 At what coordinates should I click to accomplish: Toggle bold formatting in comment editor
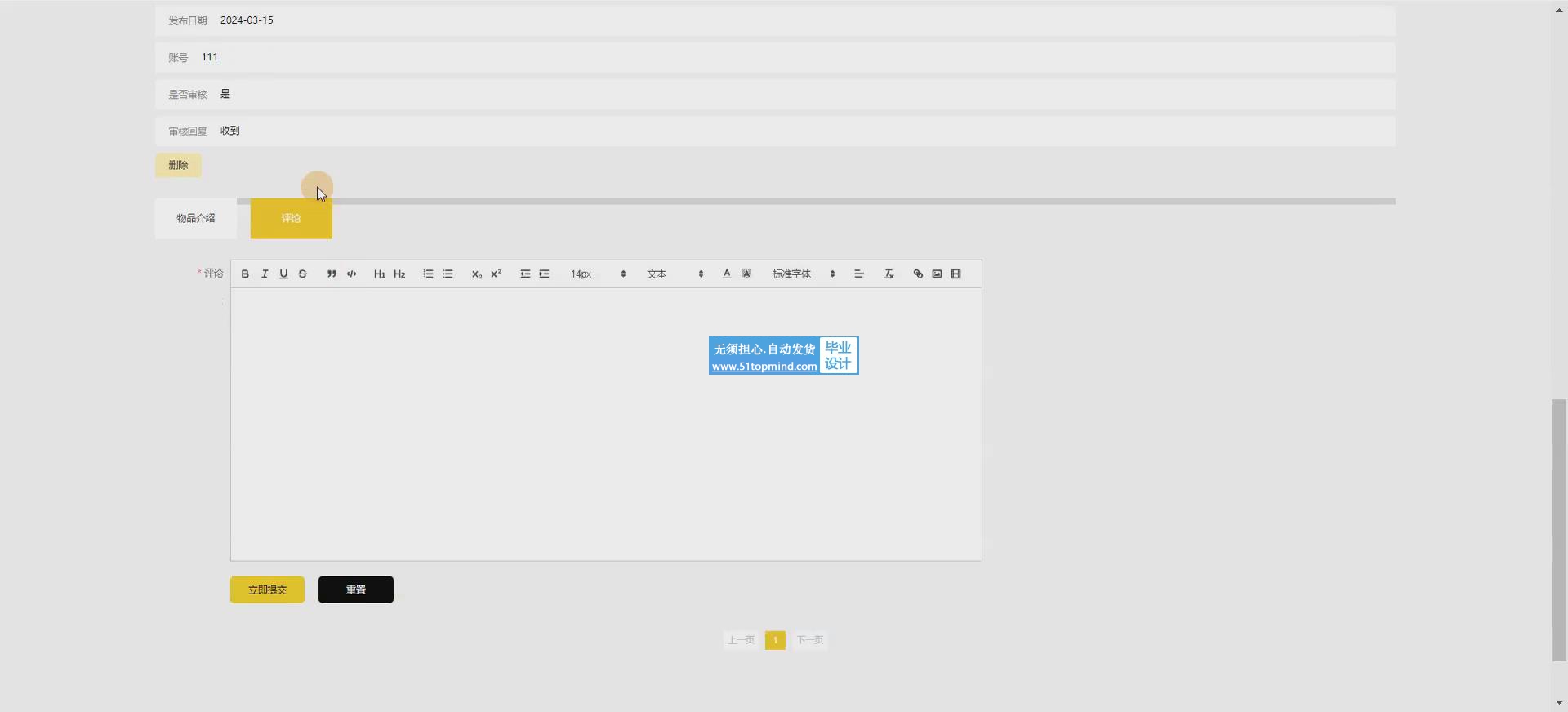pyautogui.click(x=245, y=274)
